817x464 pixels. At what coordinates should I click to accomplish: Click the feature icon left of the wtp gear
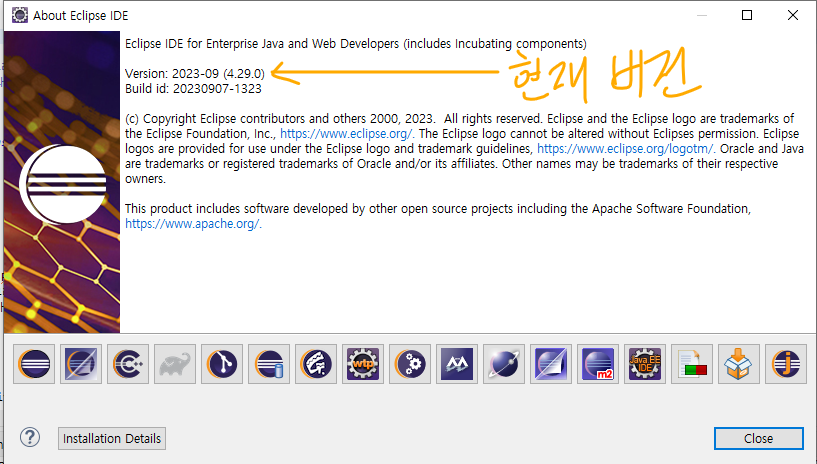316,364
